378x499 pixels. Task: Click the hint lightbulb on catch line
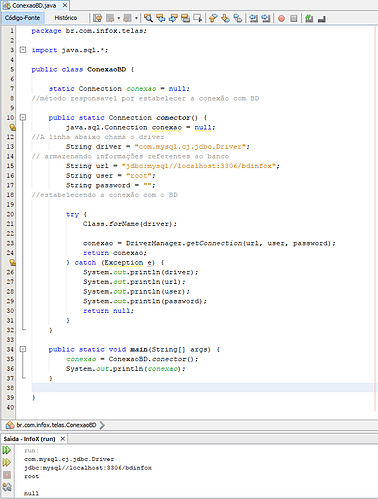coord(12,263)
